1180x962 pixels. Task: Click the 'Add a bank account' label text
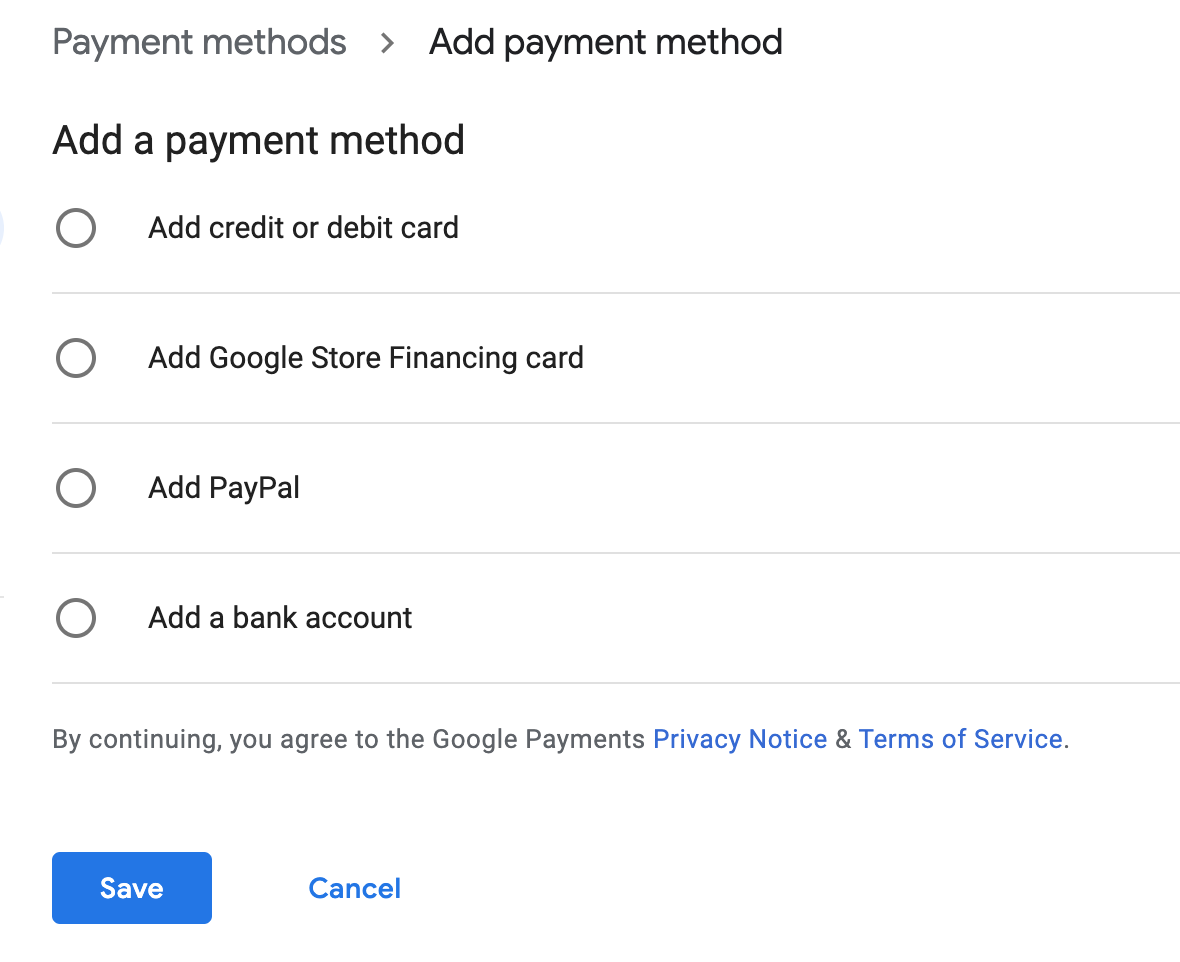pyautogui.click(x=280, y=618)
